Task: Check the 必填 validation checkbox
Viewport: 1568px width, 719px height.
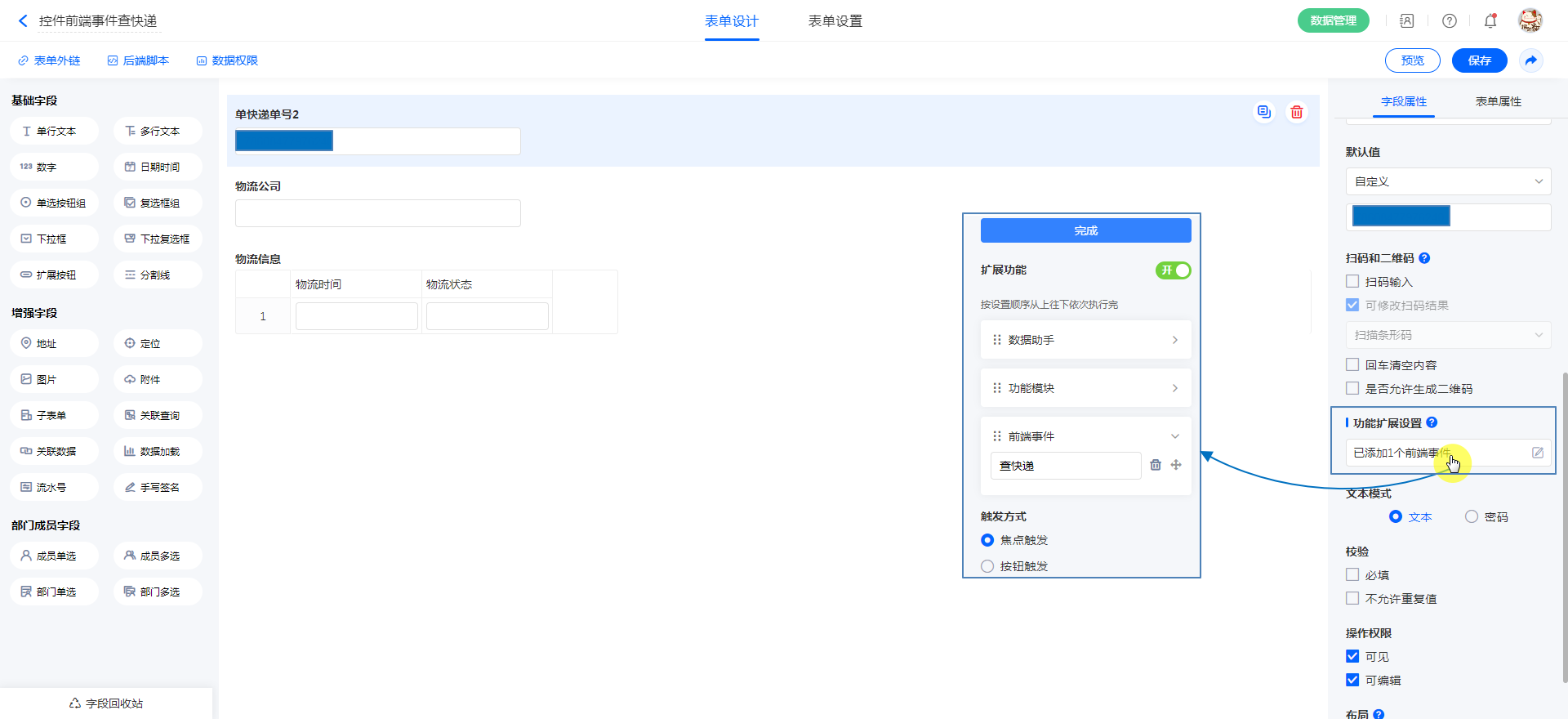Action: click(1352, 575)
